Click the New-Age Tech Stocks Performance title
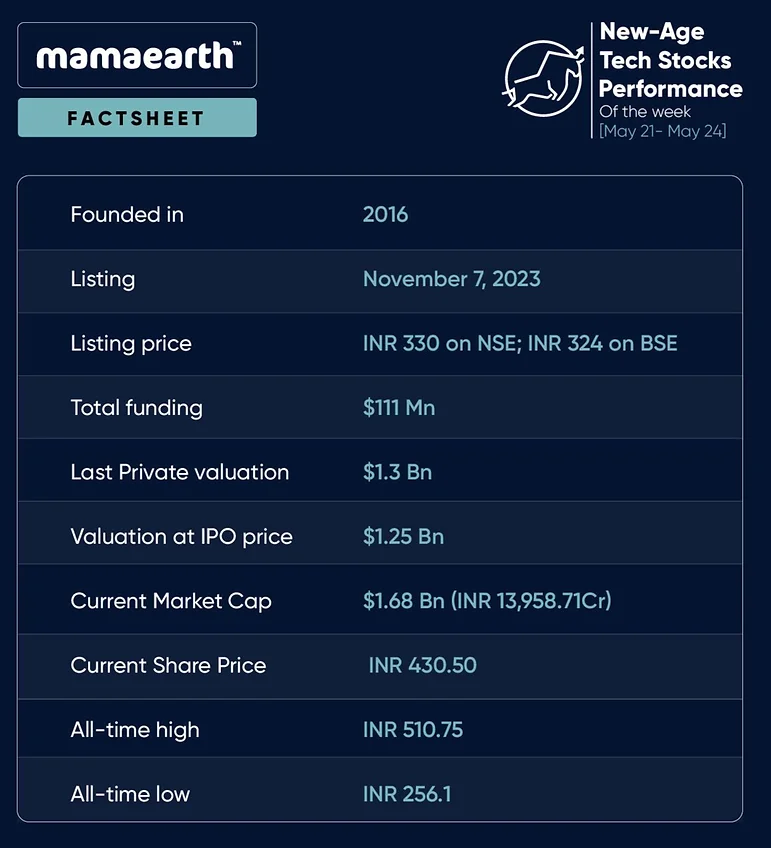This screenshot has width=771, height=848. click(x=670, y=60)
